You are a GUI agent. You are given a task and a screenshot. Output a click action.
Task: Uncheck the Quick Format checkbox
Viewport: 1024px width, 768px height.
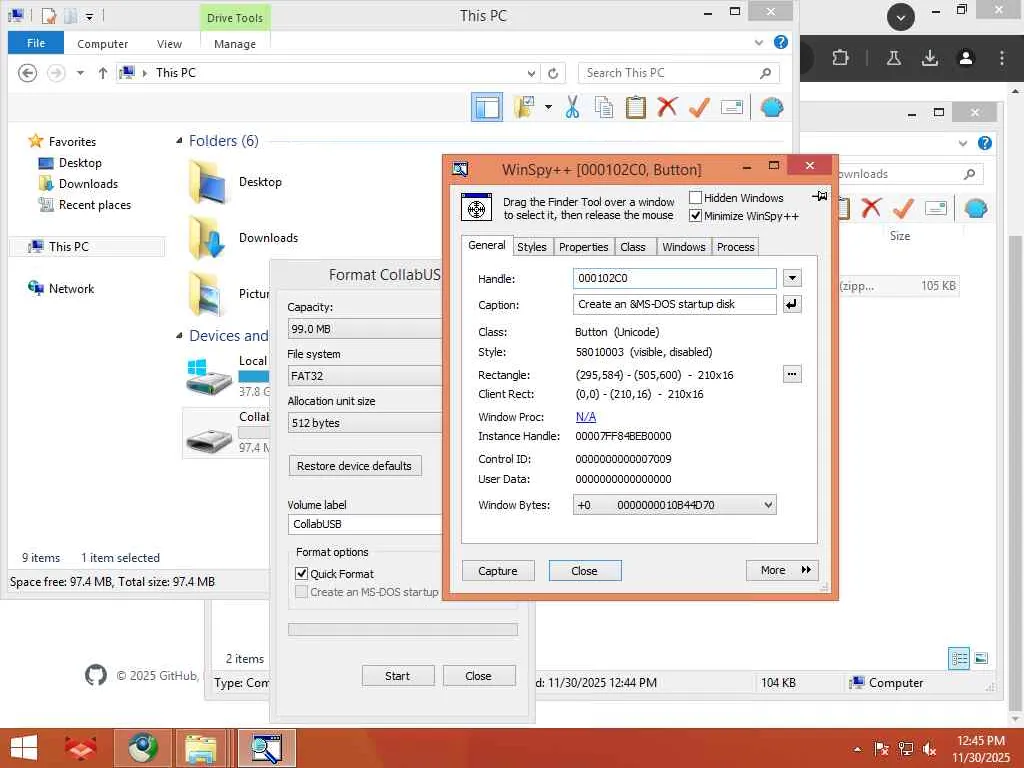tap(301, 573)
